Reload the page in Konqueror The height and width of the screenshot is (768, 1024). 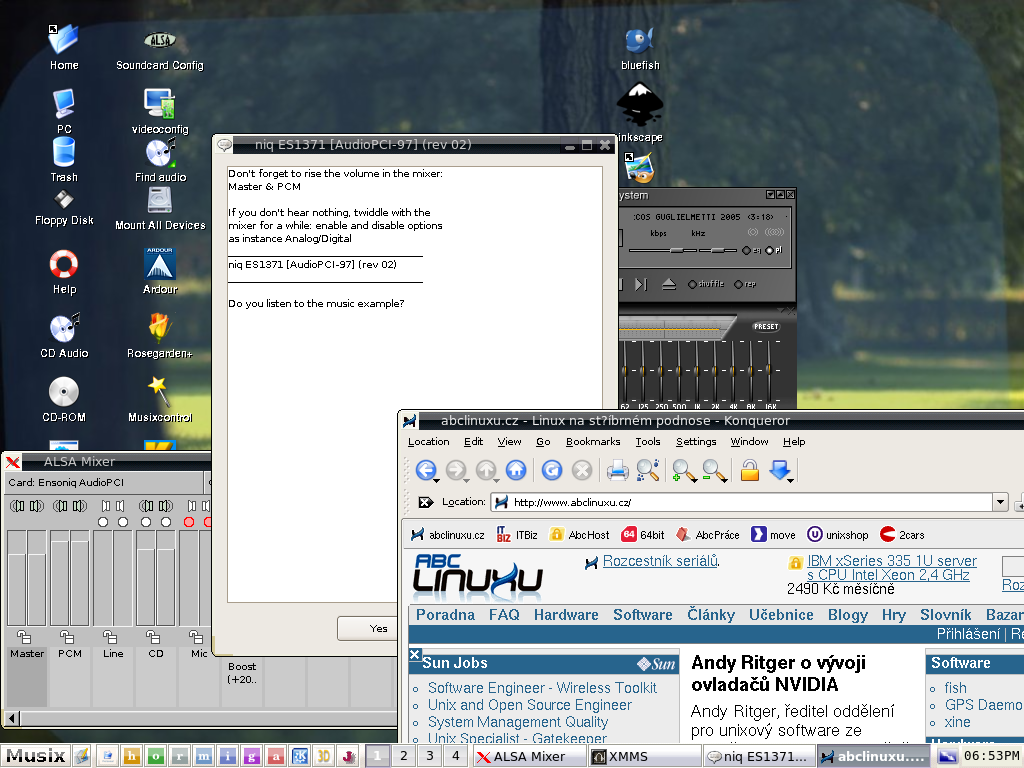click(552, 470)
